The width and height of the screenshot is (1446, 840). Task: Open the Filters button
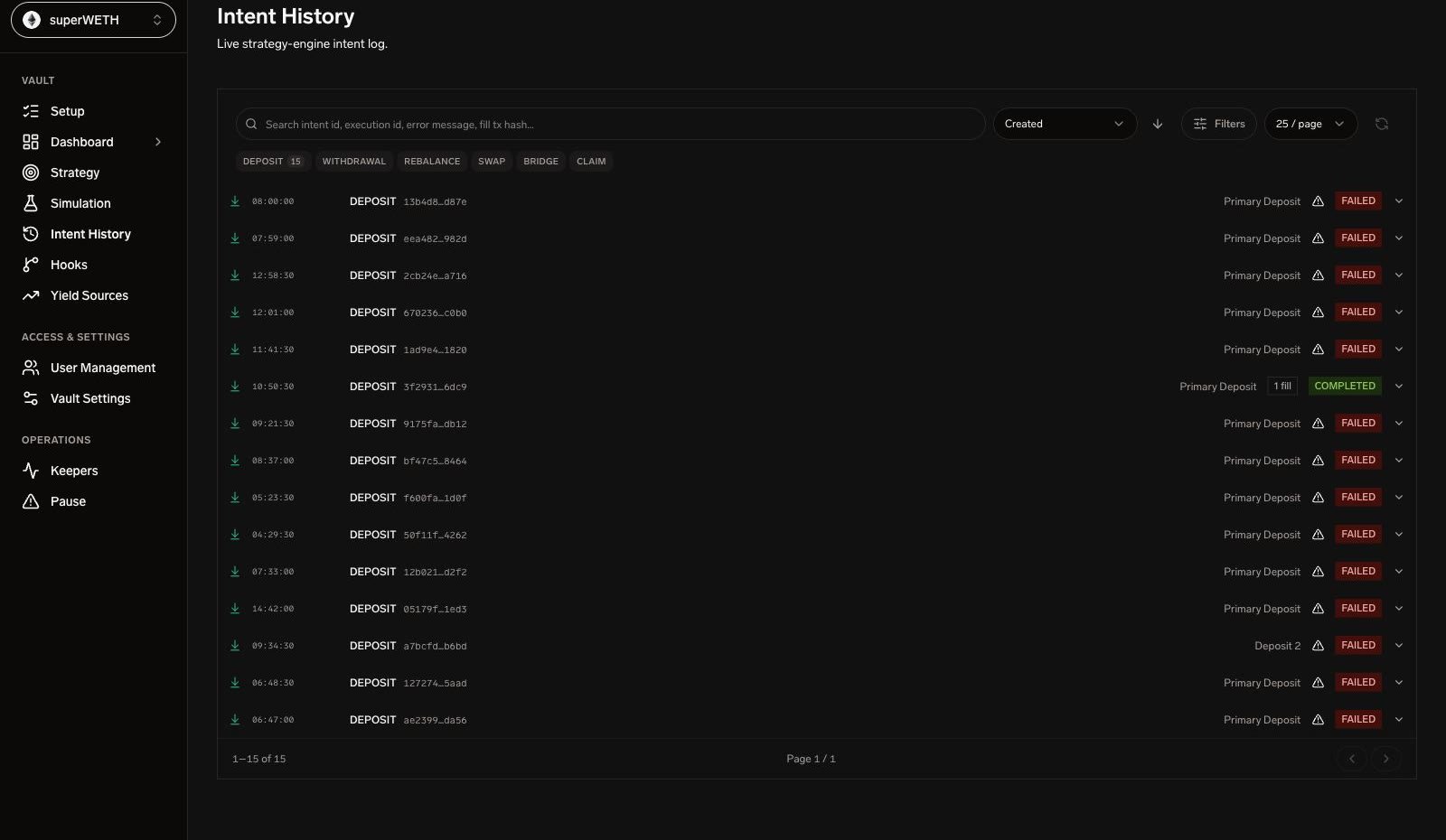pyautogui.click(x=1219, y=124)
